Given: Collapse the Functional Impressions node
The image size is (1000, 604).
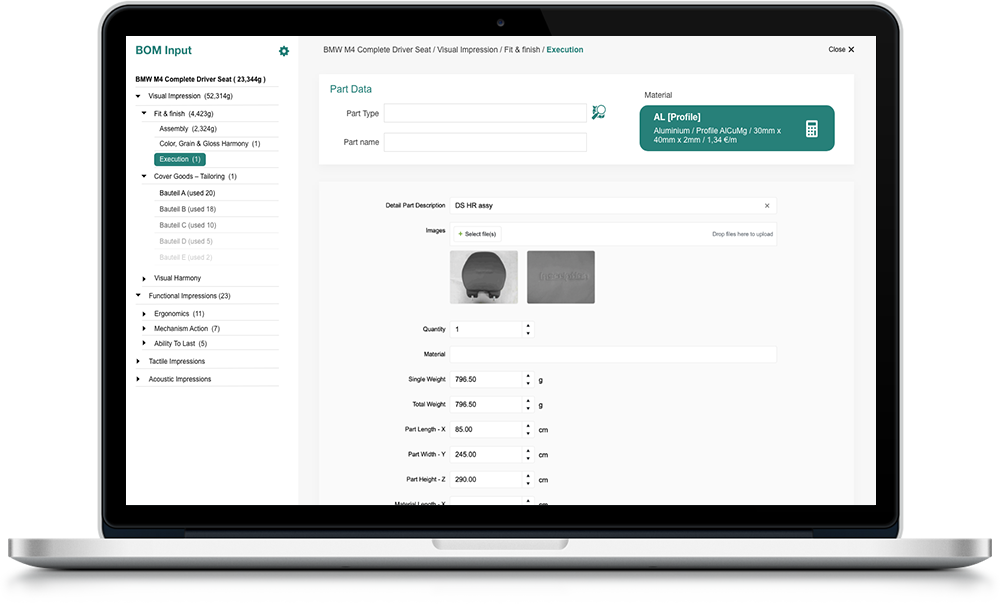Looking at the screenshot, I should [138, 295].
